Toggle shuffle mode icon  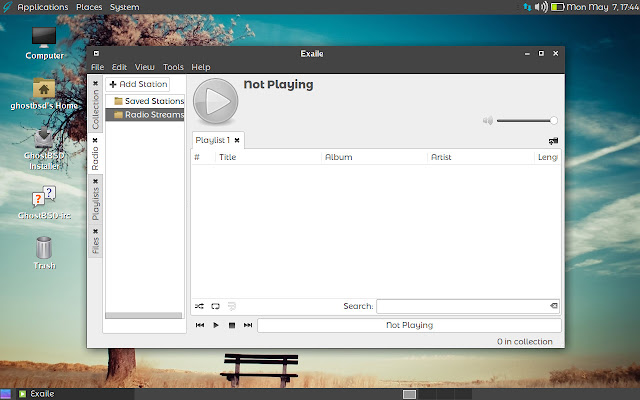[x=199, y=306]
